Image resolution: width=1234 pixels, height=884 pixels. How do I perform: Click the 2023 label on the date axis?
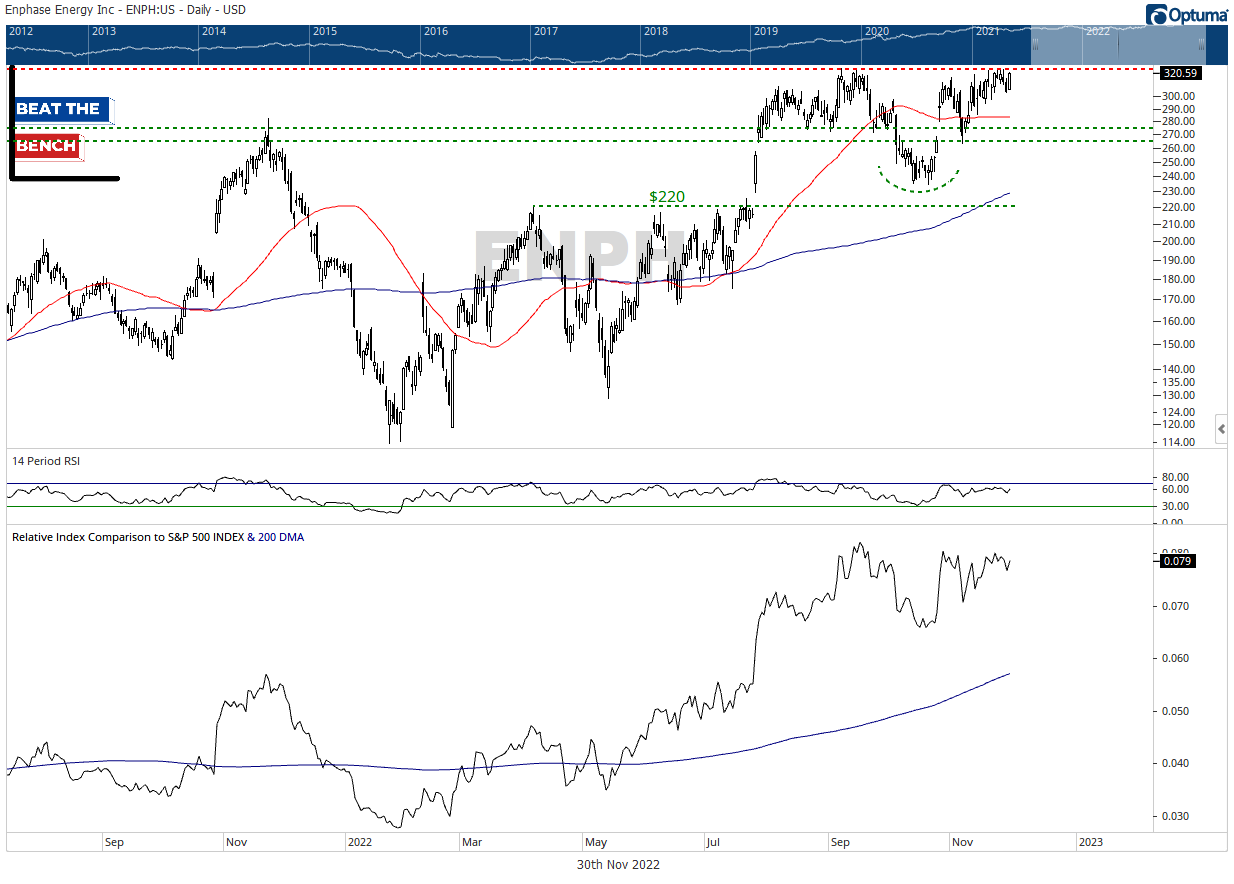[x=1091, y=842]
